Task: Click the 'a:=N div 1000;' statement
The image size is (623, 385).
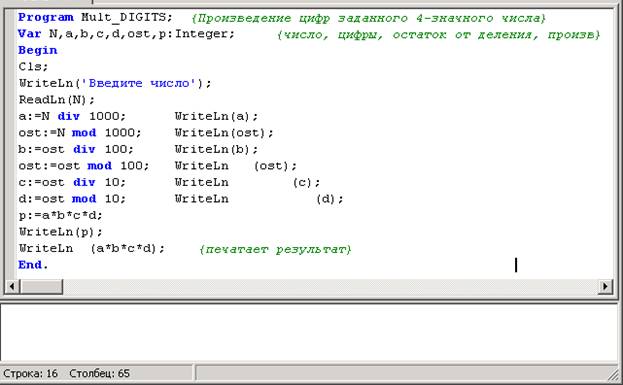Action: [72, 116]
